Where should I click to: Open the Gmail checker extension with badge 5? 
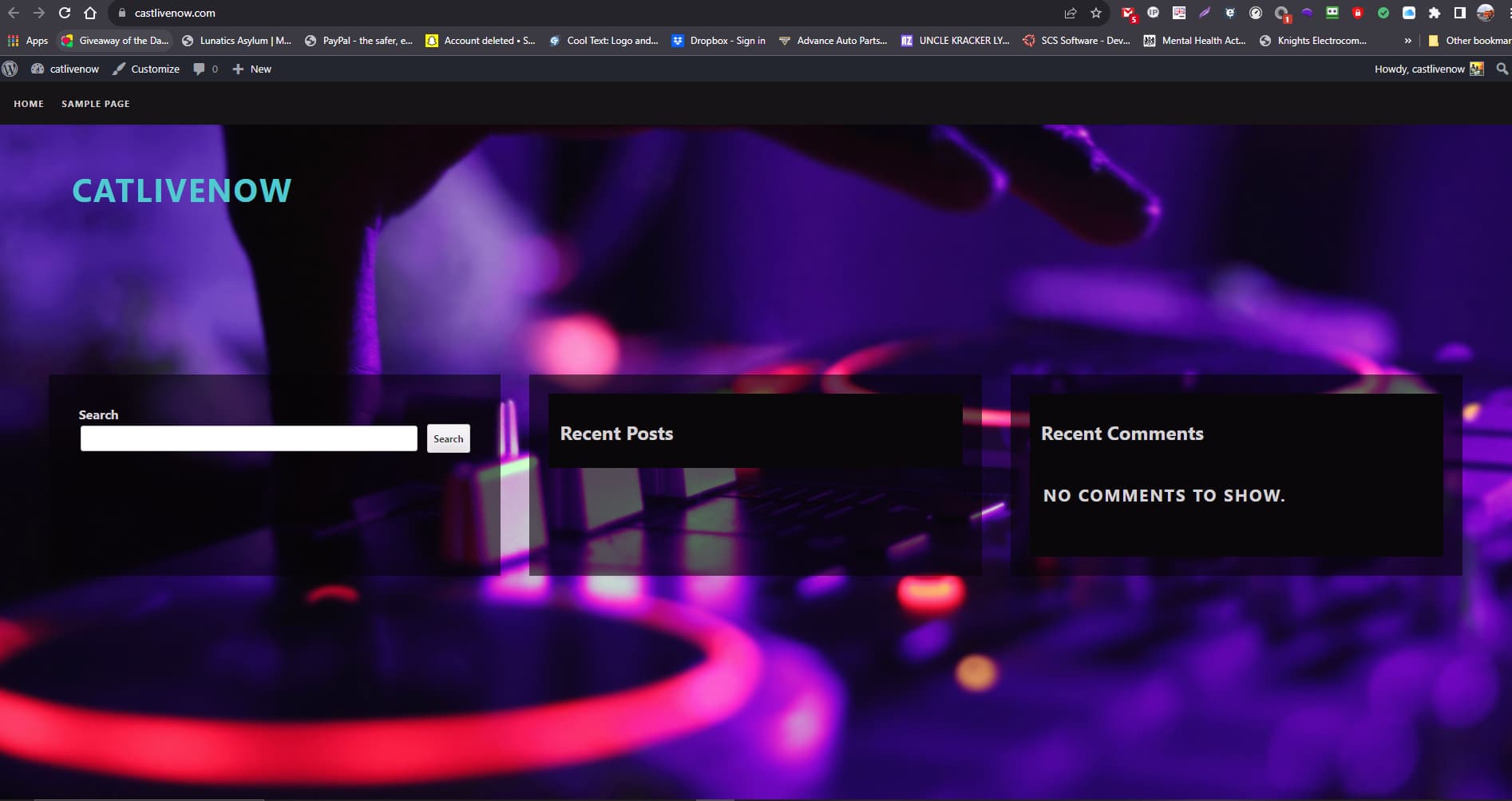[1128, 13]
